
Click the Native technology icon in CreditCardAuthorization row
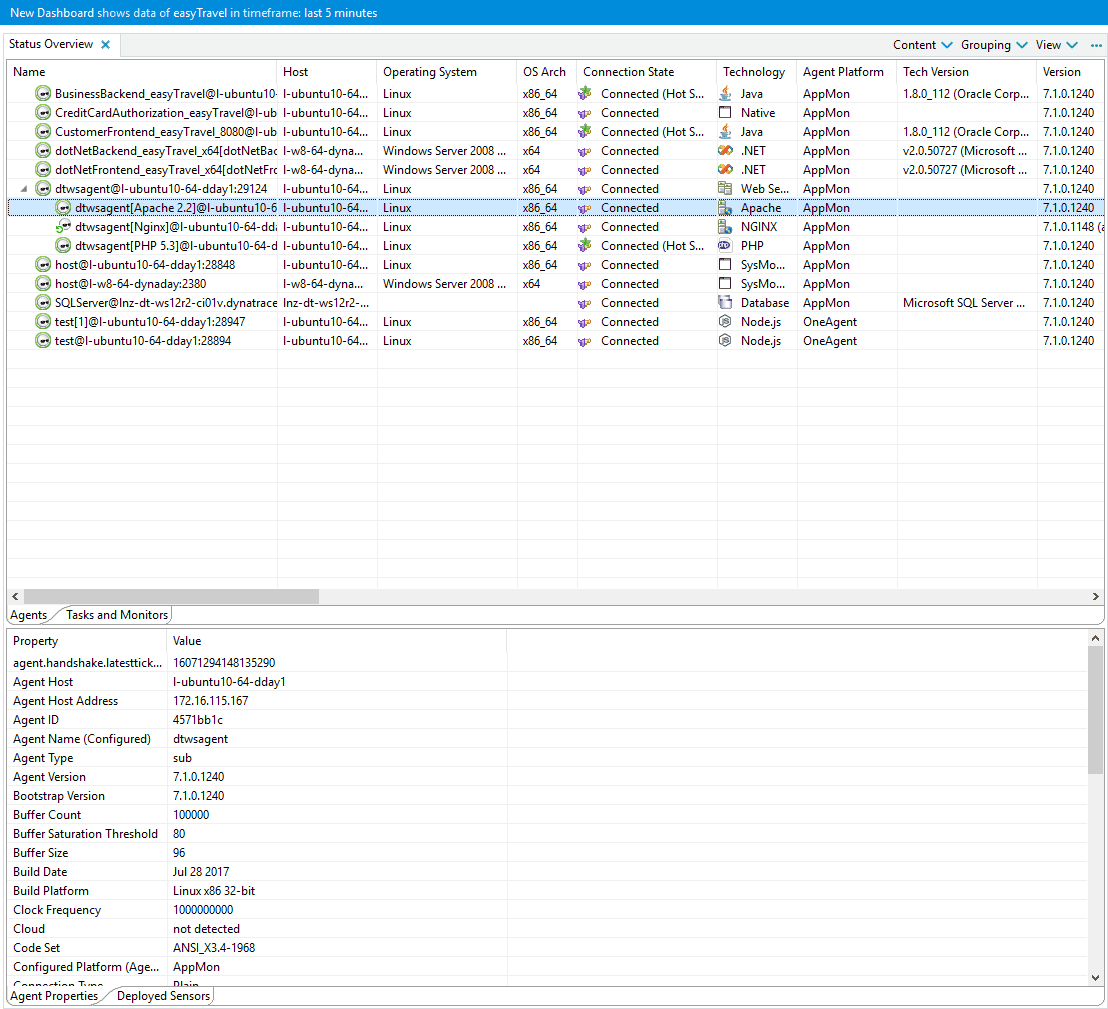click(x=725, y=112)
